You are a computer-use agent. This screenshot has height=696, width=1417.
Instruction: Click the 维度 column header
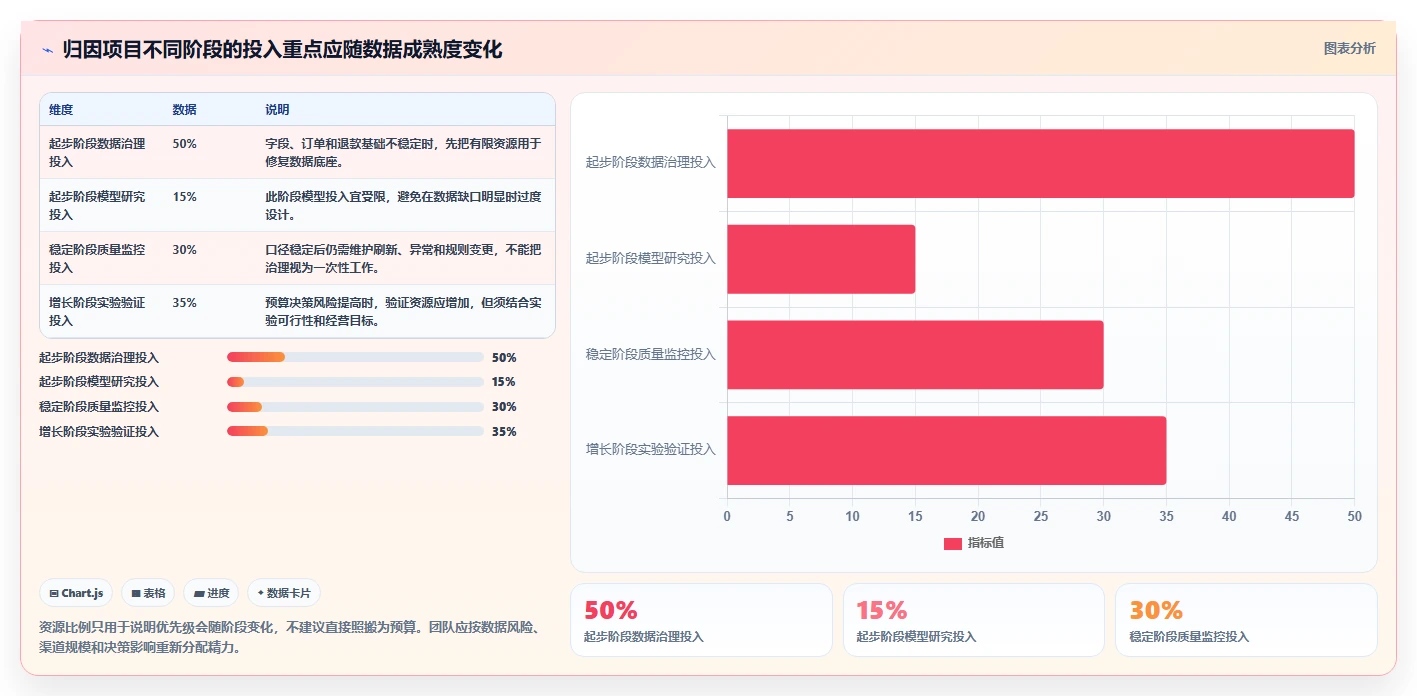coord(61,110)
